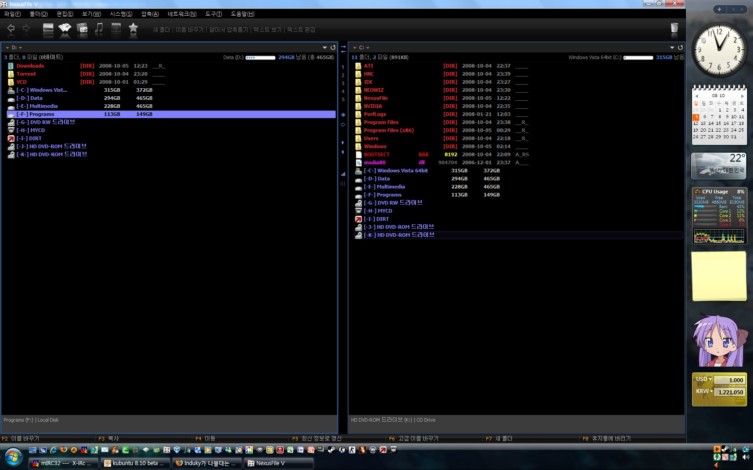The width and height of the screenshot is (753, 470).
Task: Go back with the left arrow toolbar icon
Action: tap(11, 29)
